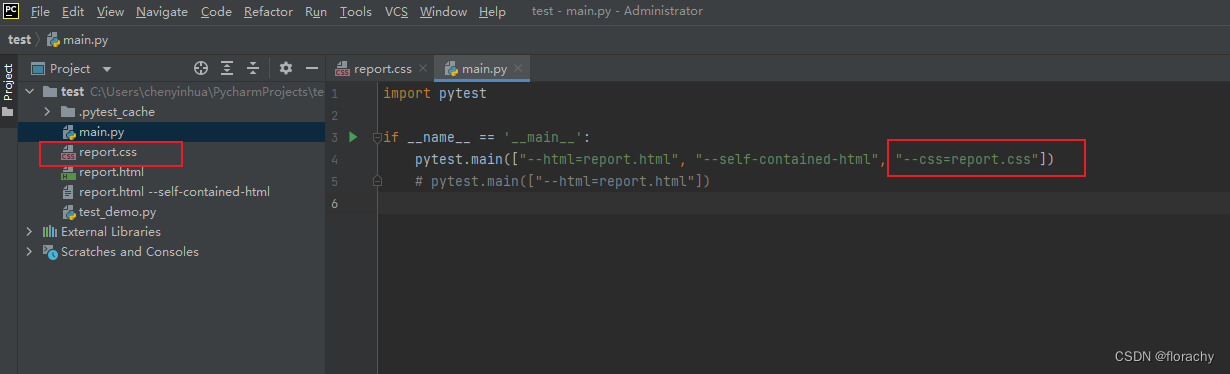Open the Window menu

pos(443,11)
